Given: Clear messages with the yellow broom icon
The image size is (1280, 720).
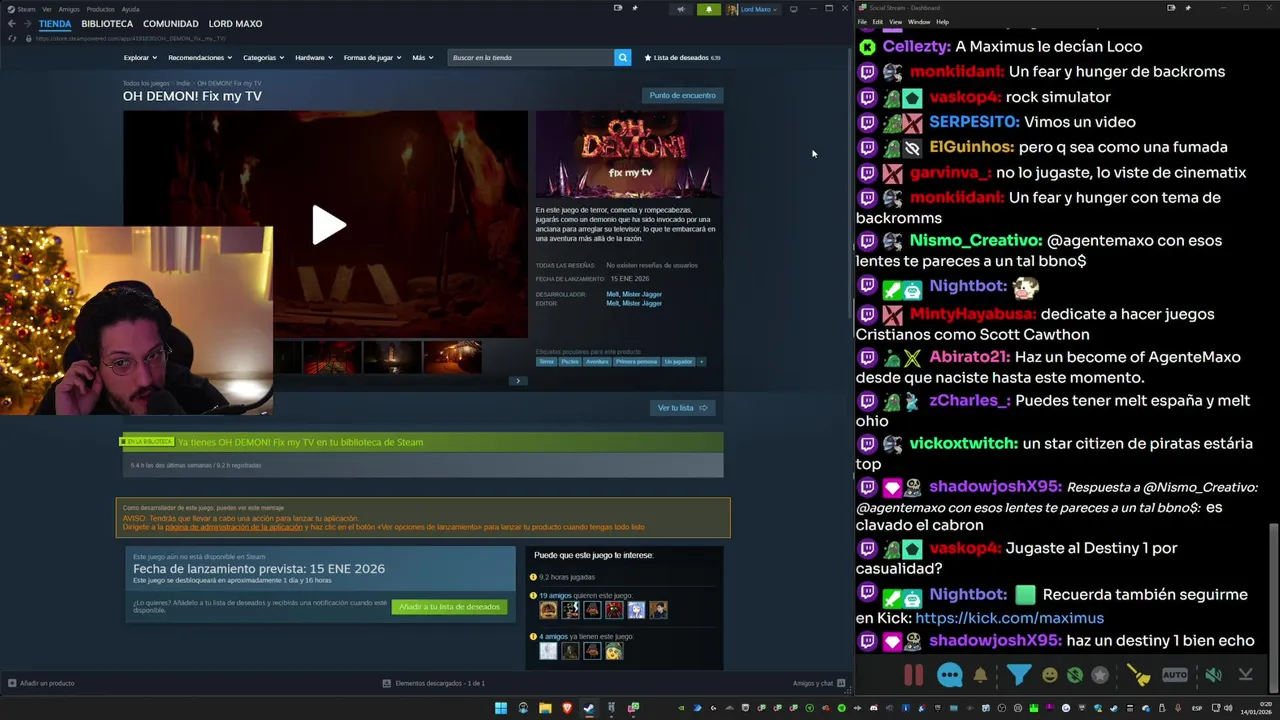Looking at the screenshot, I should 1139,675.
